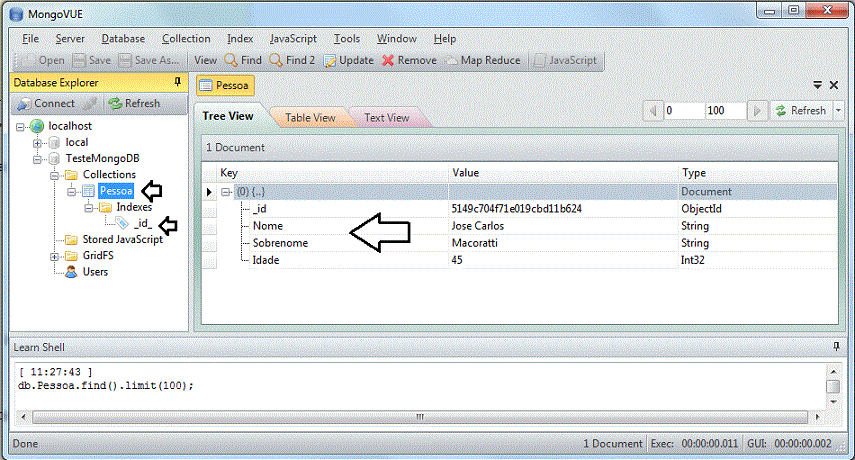Select the Indexes folder
This screenshot has width=855, height=460.
[x=134, y=207]
